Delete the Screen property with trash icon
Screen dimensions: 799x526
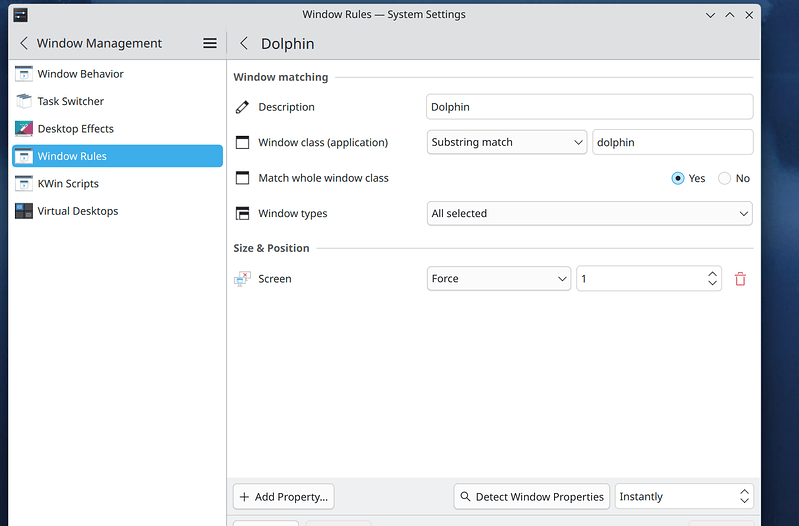click(x=740, y=279)
